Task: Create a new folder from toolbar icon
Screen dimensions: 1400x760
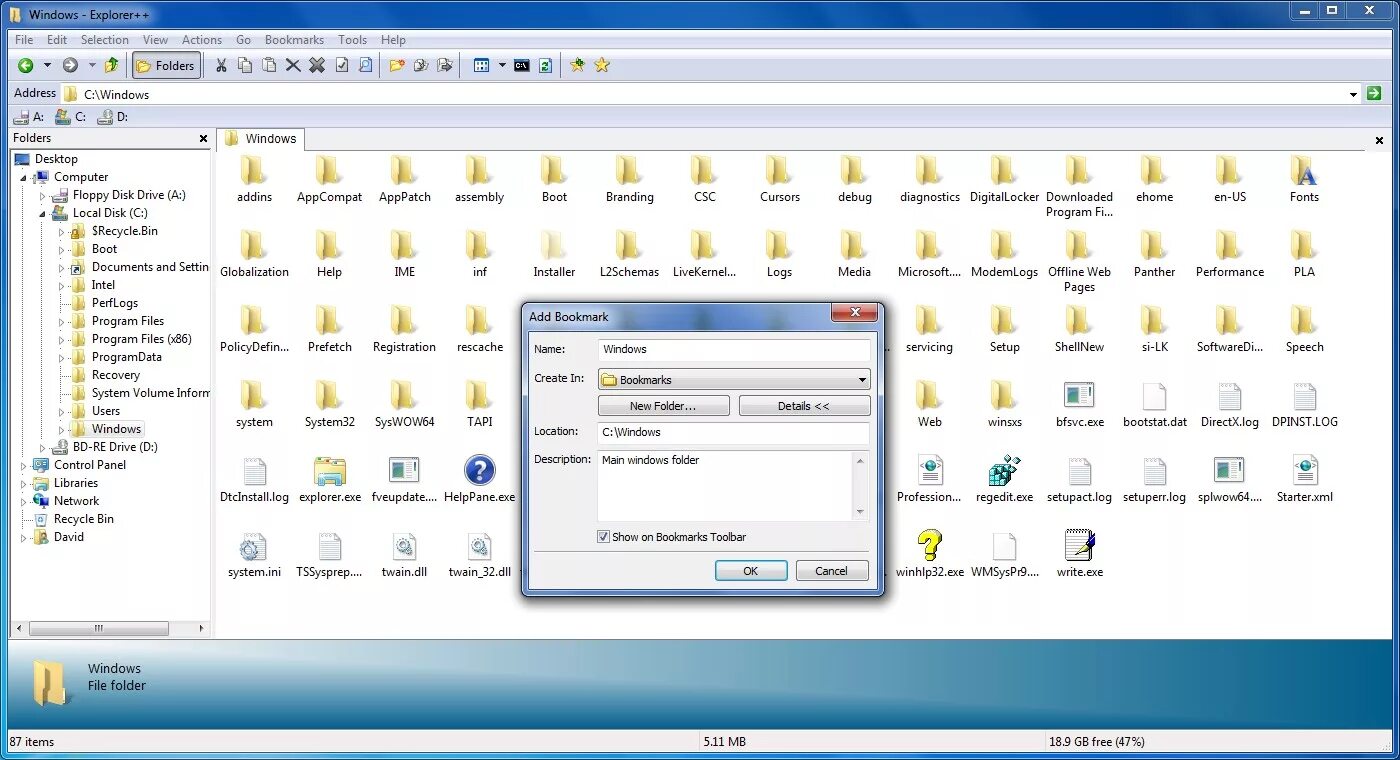Action: (x=397, y=65)
